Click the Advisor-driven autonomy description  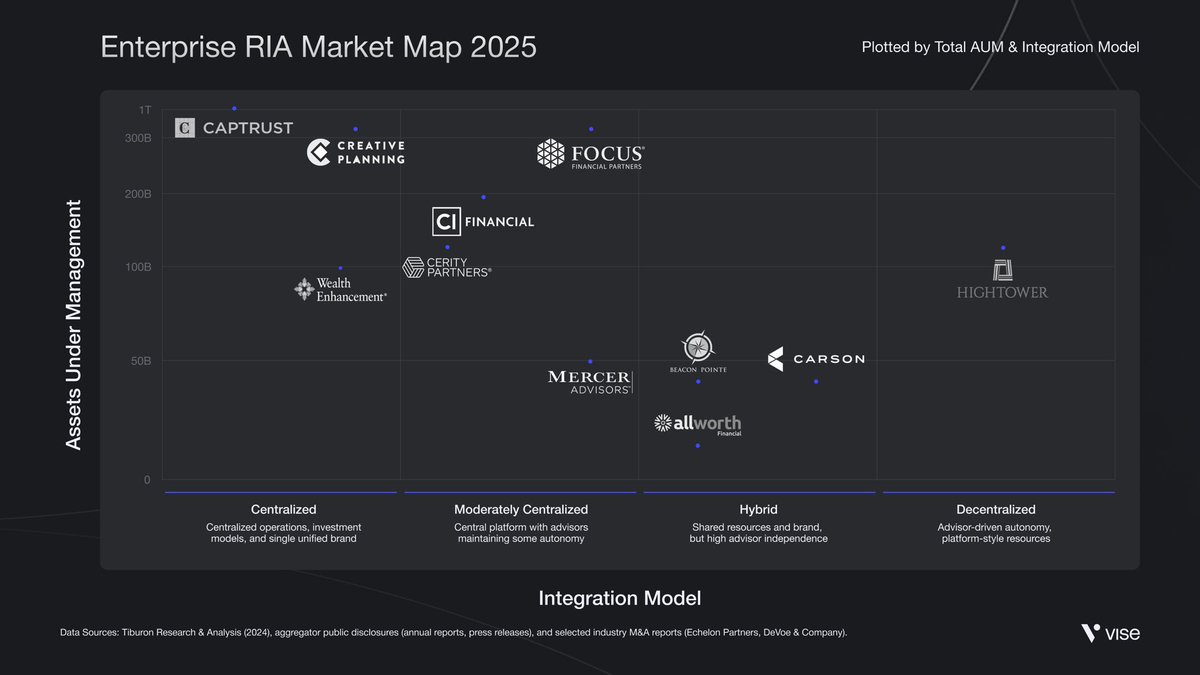(x=996, y=533)
